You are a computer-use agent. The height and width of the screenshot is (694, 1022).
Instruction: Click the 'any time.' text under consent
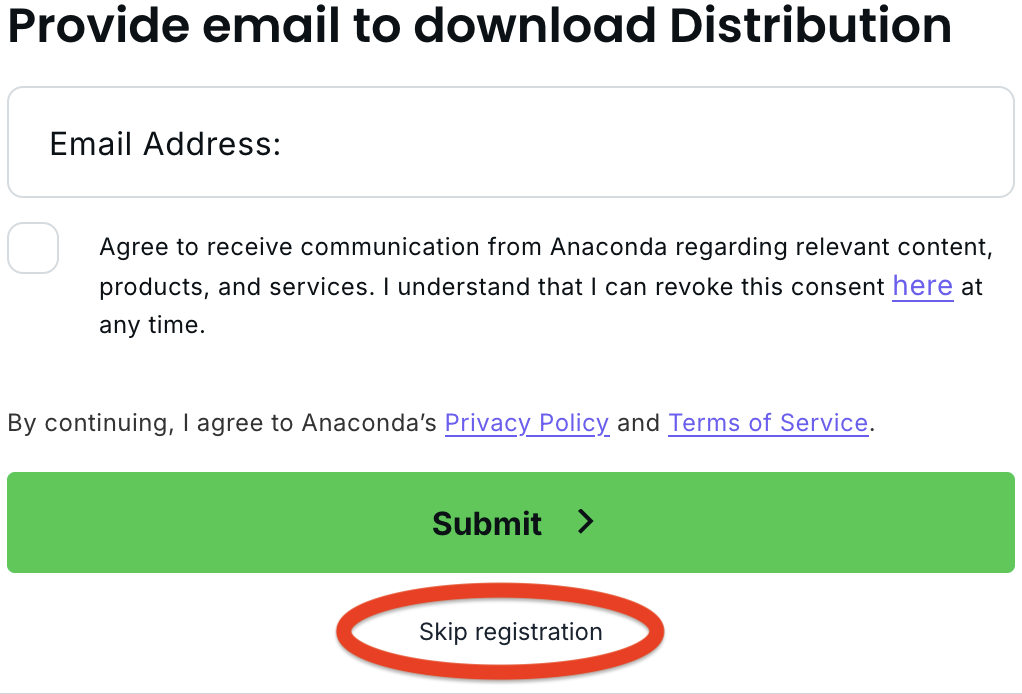click(x=152, y=325)
